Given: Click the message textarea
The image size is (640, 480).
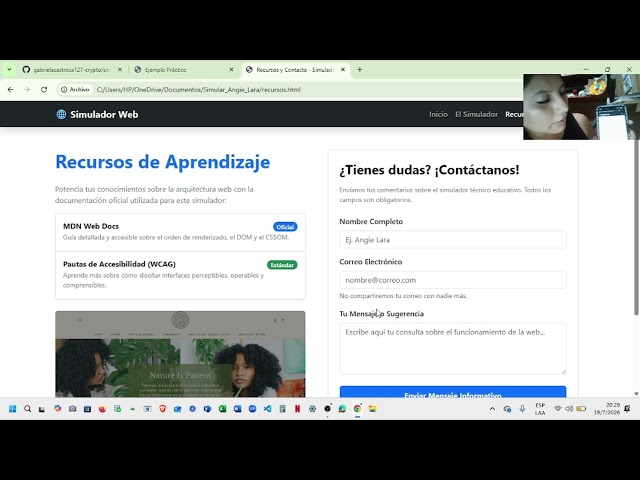Looking at the screenshot, I should tap(453, 349).
